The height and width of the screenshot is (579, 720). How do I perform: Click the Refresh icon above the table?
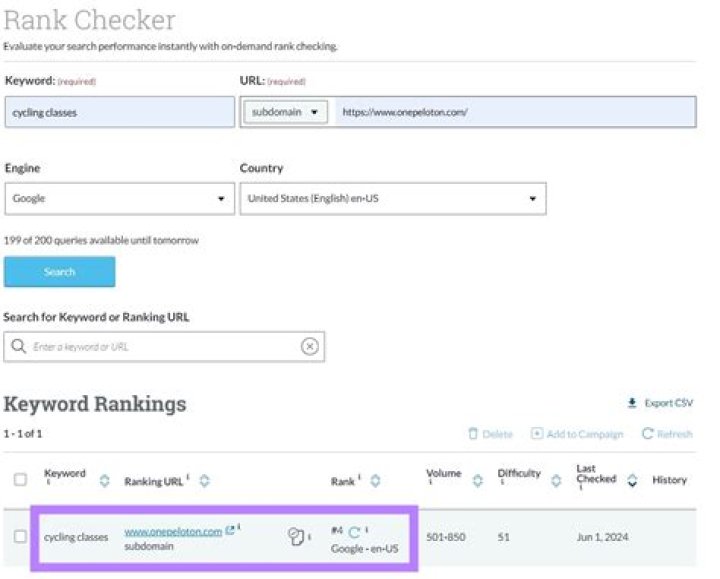(648, 434)
